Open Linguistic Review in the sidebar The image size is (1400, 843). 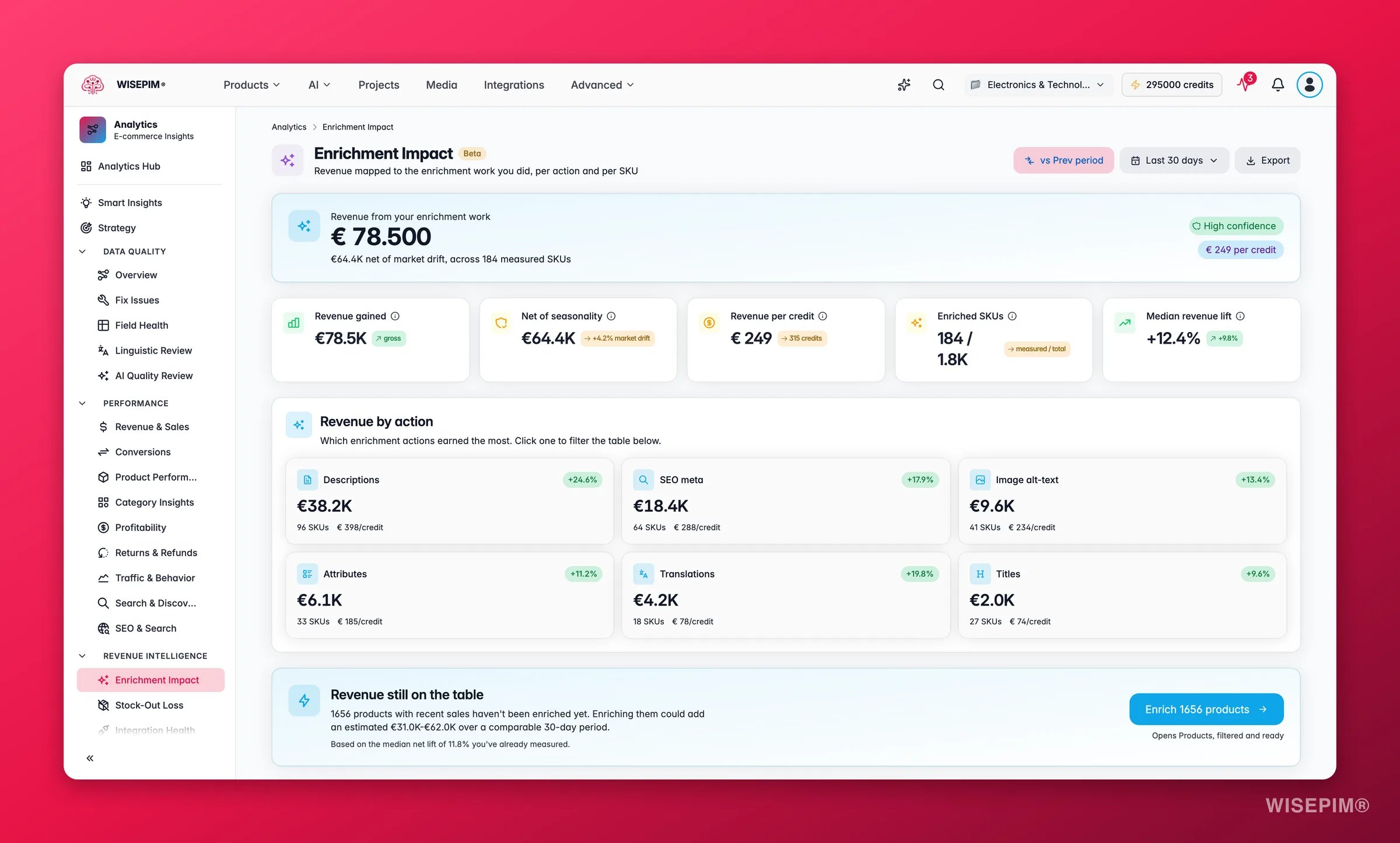150,350
